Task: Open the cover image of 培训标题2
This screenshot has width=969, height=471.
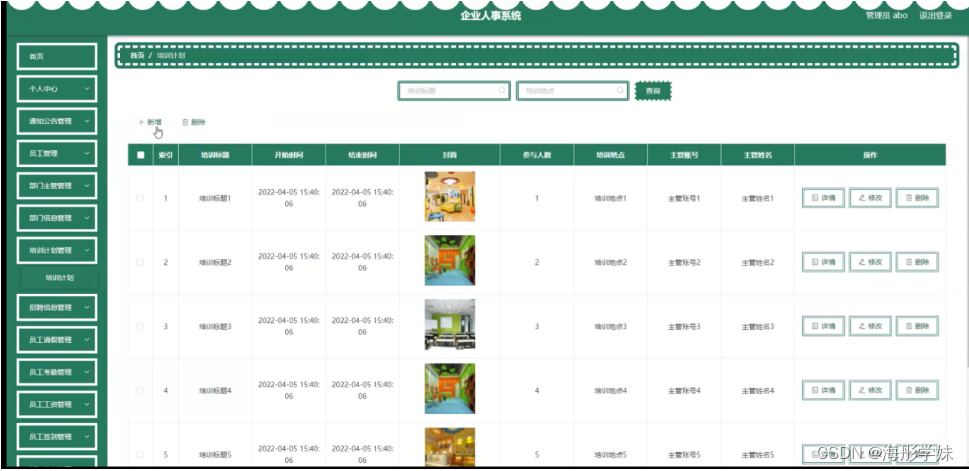Action: pyautogui.click(x=450, y=260)
